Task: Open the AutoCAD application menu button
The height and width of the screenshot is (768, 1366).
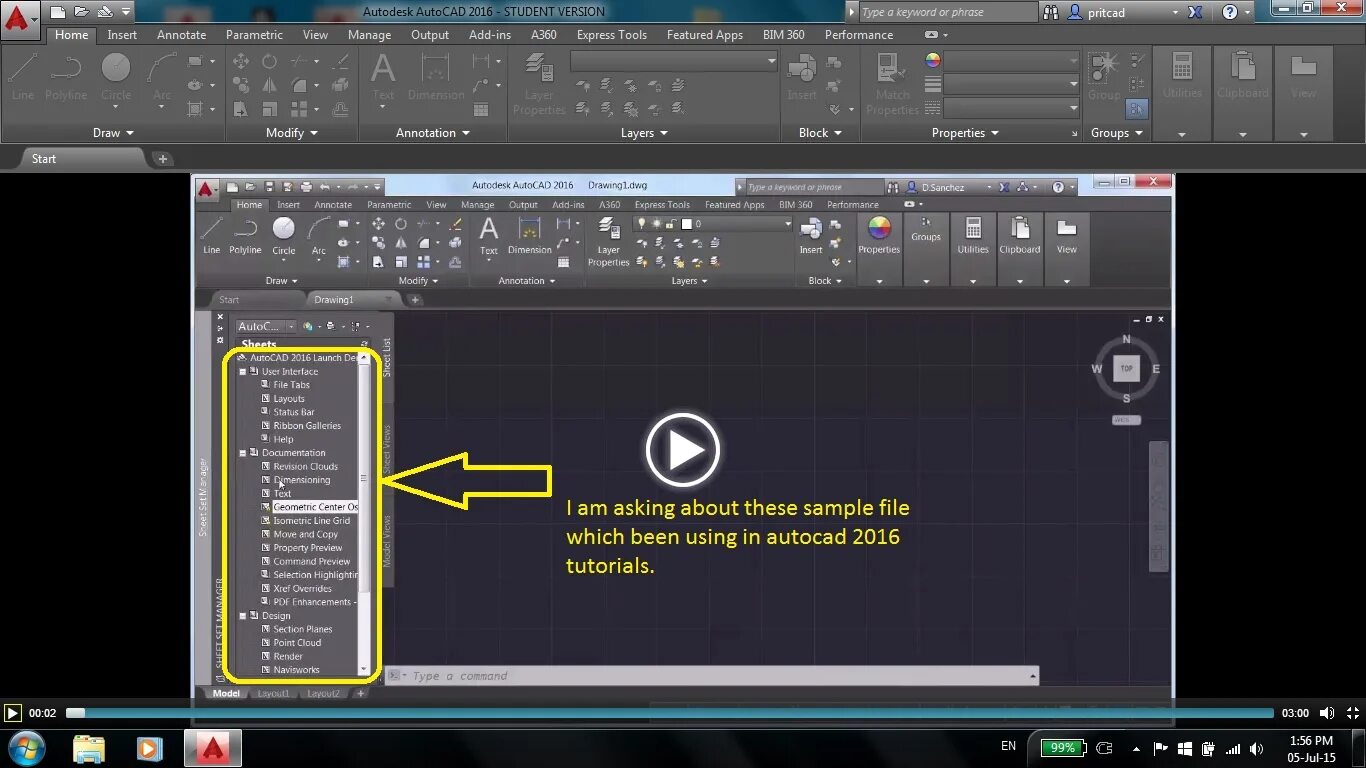Action: point(20,20)
